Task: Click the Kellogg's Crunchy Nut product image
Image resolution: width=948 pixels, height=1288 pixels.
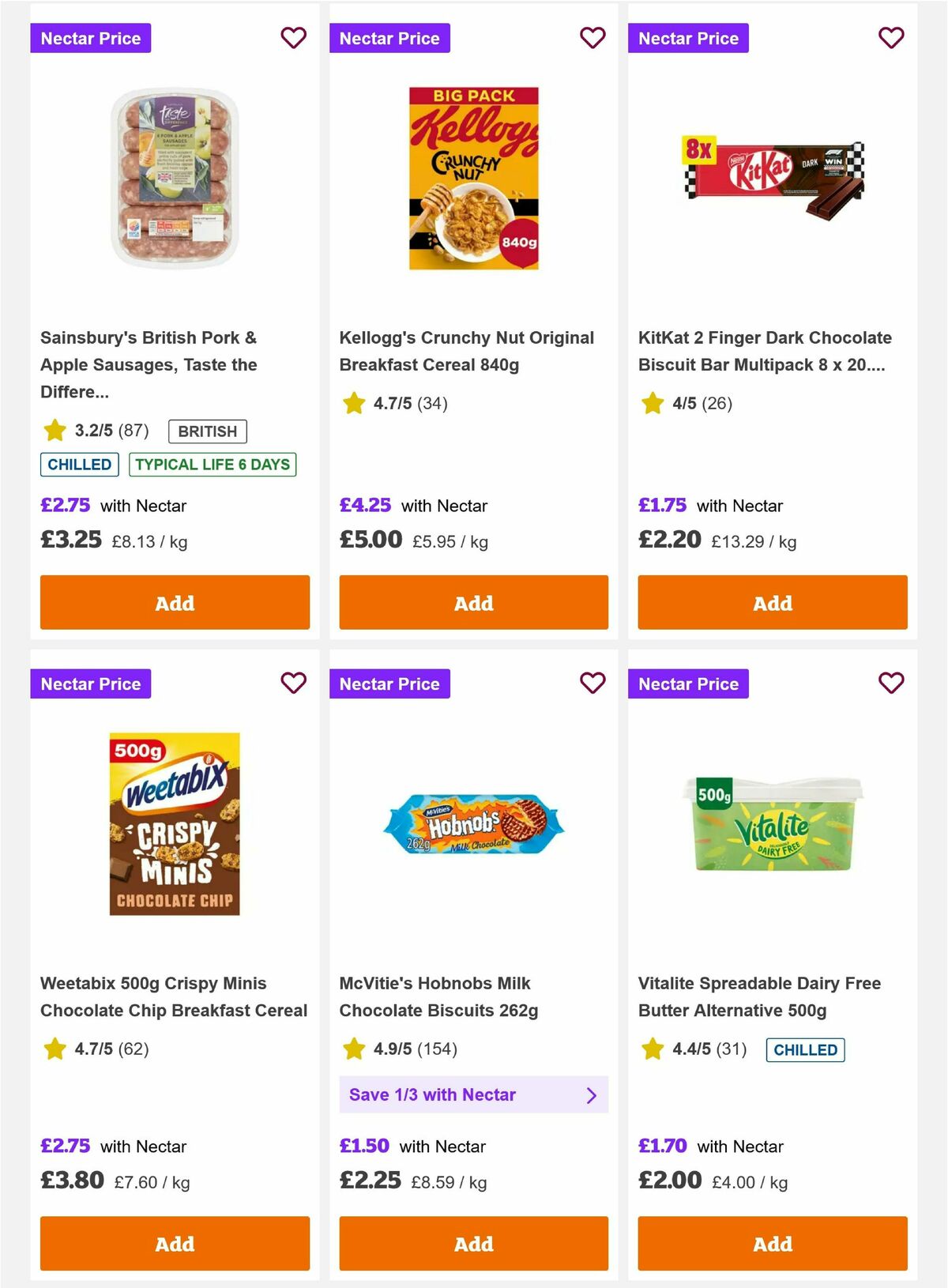Action: coord(473,177)
